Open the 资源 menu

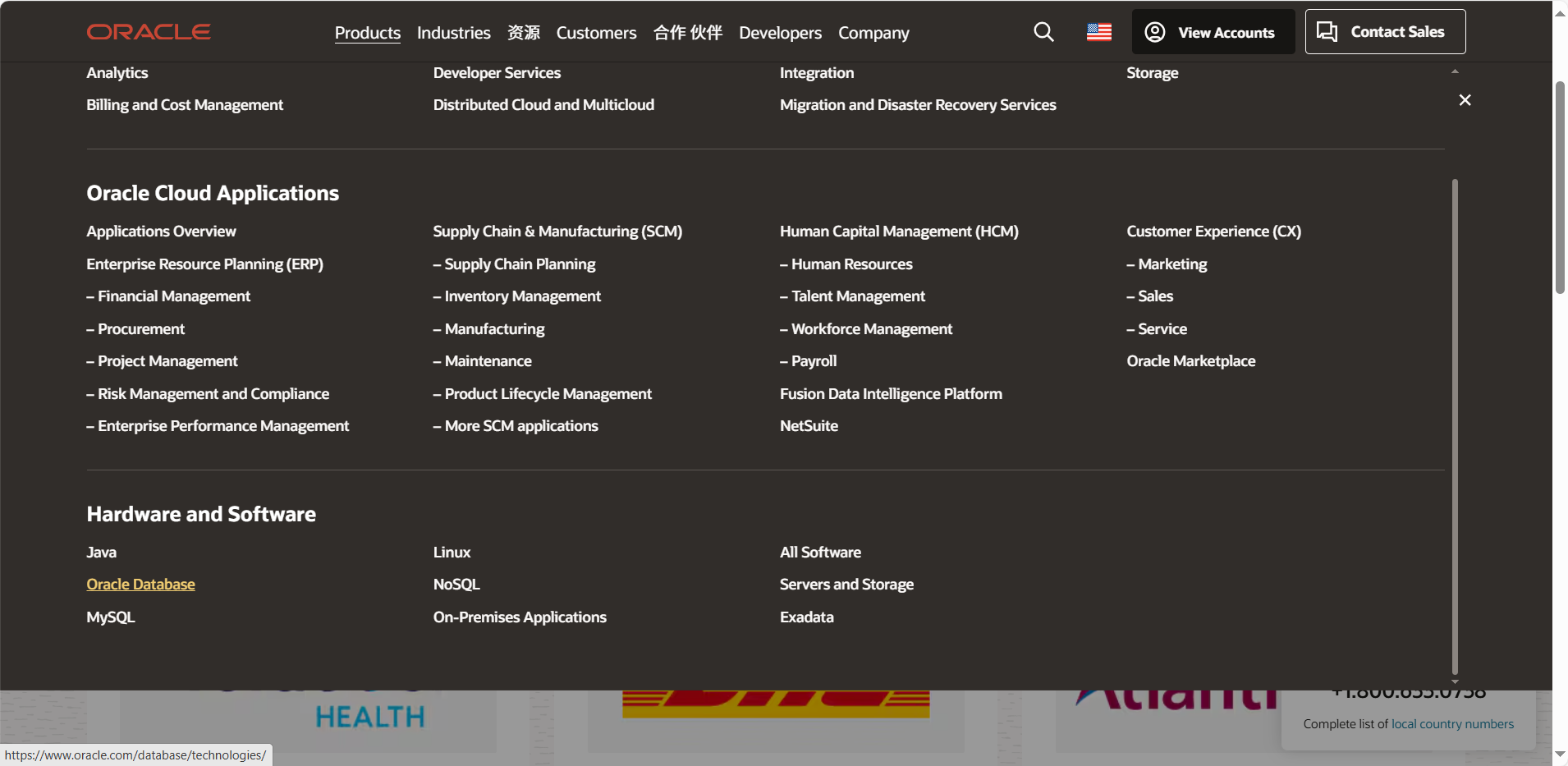[524, 33]
